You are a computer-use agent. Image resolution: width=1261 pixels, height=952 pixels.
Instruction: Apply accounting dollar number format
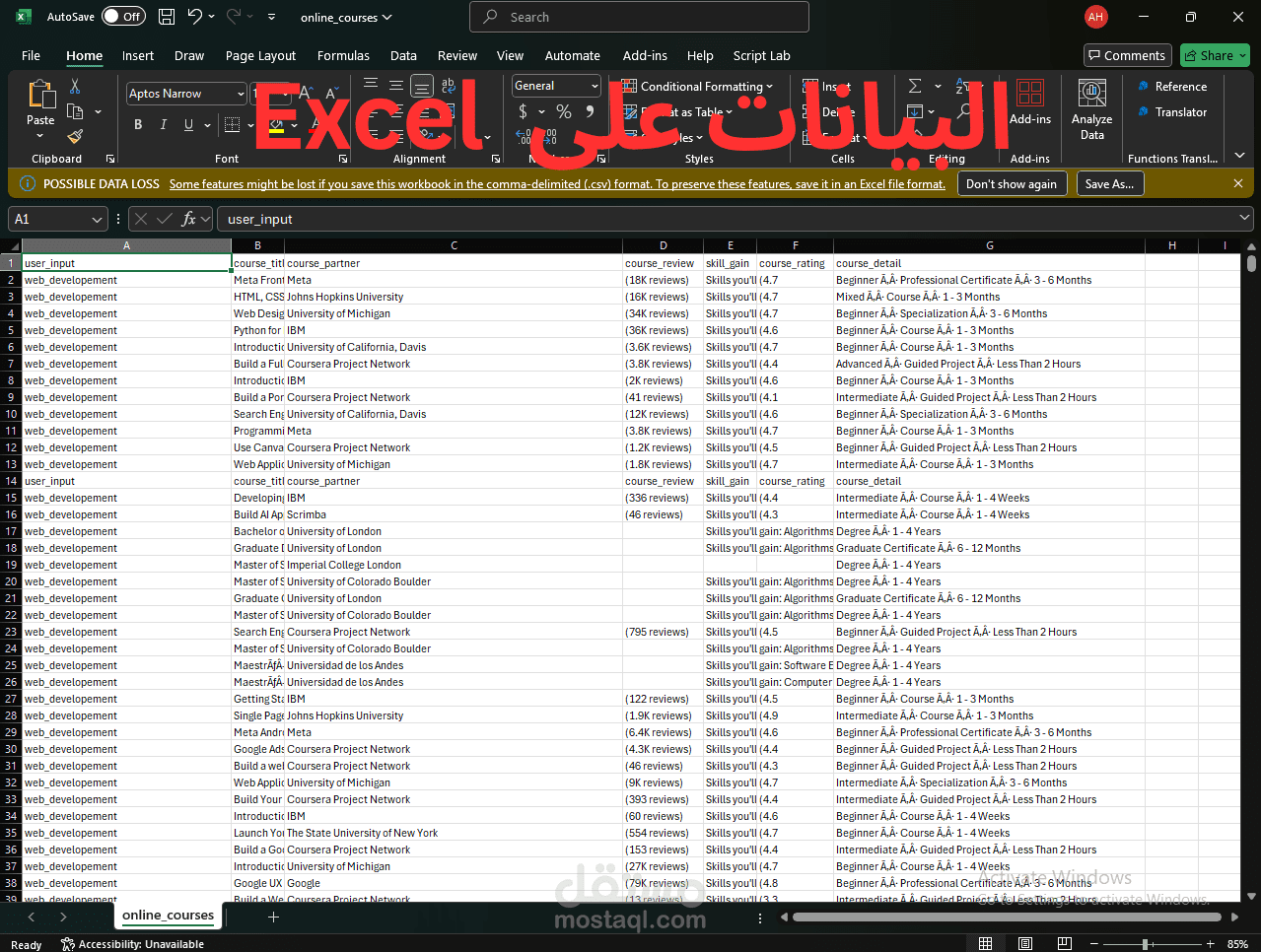(524, 111)
